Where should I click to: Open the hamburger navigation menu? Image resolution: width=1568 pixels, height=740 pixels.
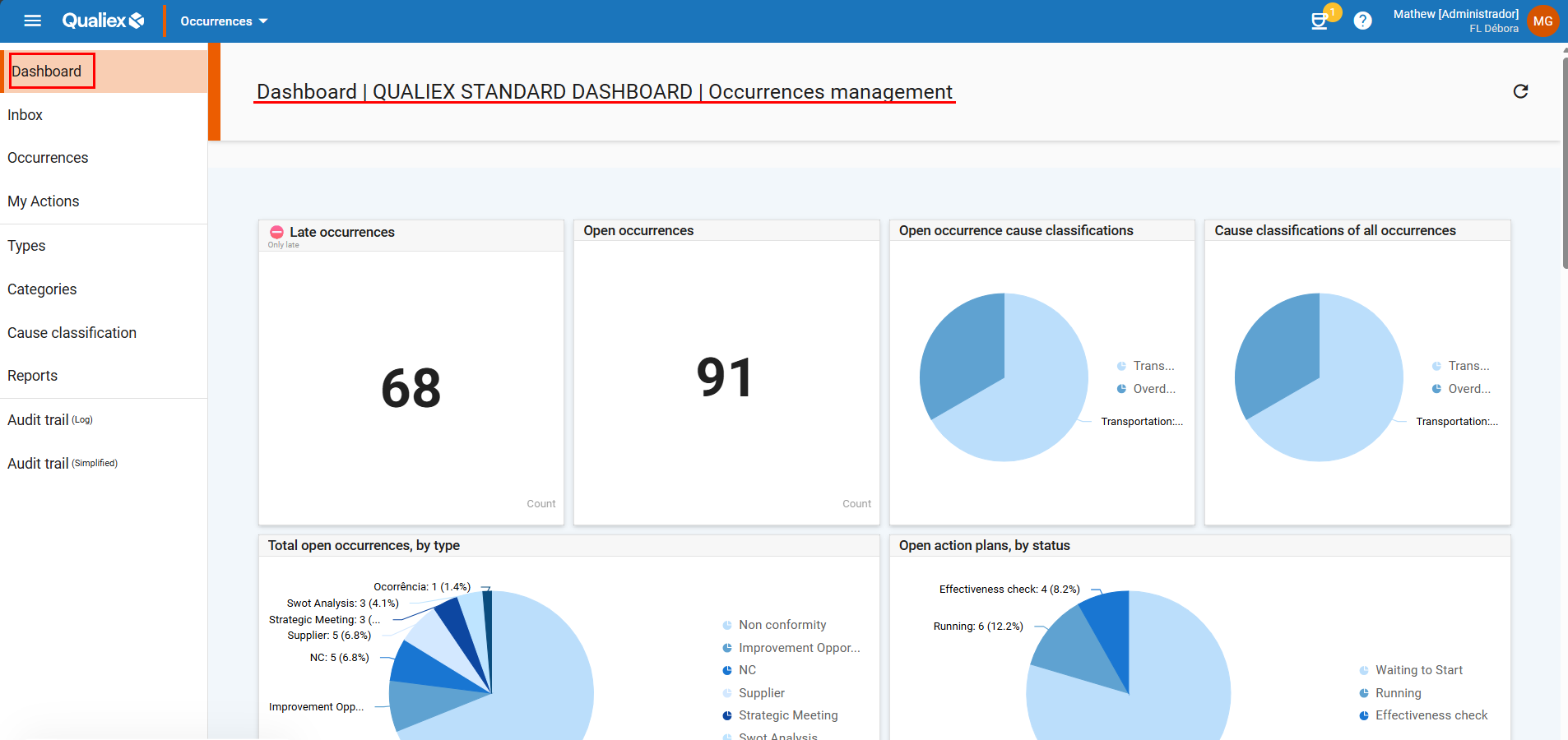tap(33, 21)
